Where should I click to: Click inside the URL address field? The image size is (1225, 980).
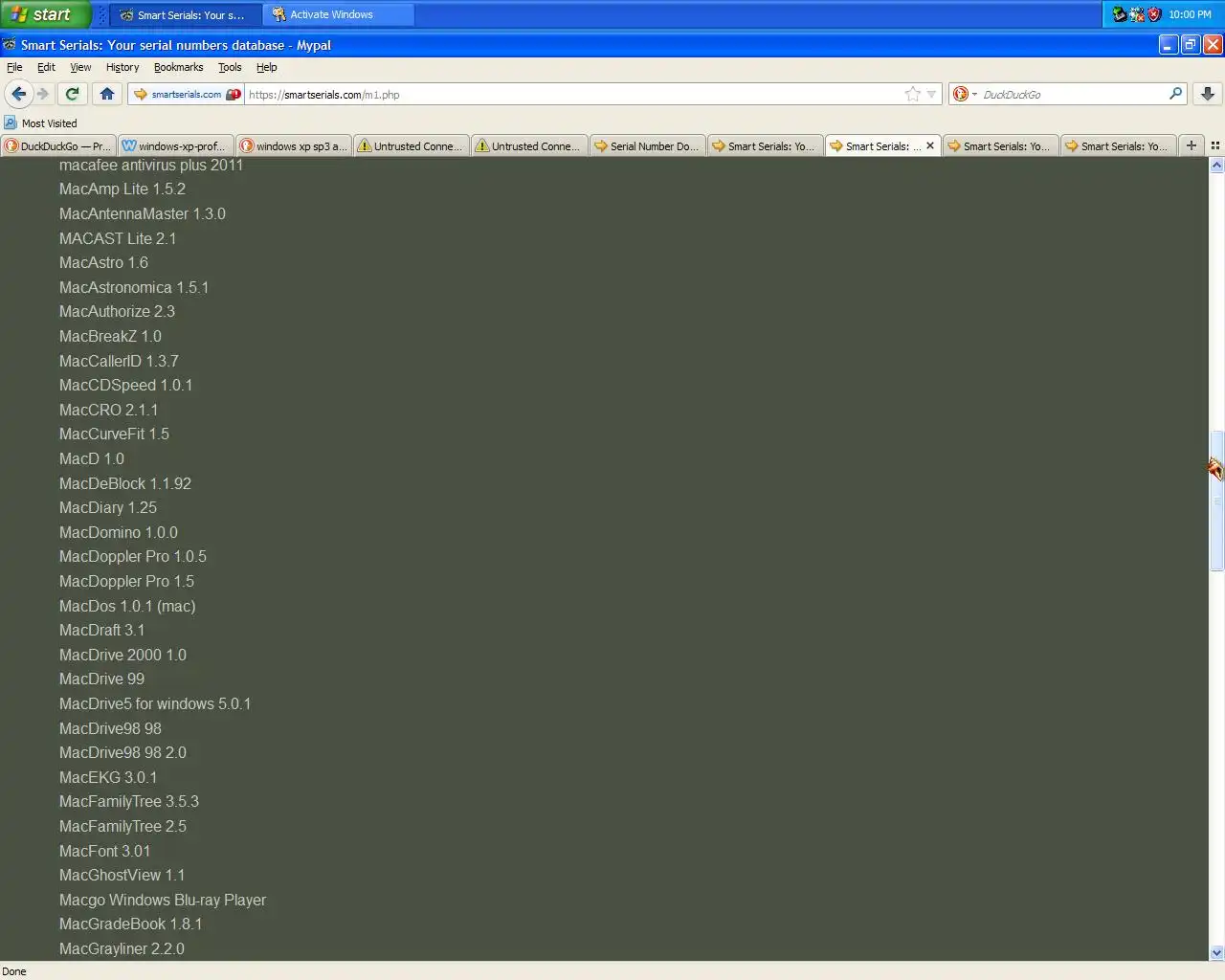pyautogui.click(x=574, y=95)
